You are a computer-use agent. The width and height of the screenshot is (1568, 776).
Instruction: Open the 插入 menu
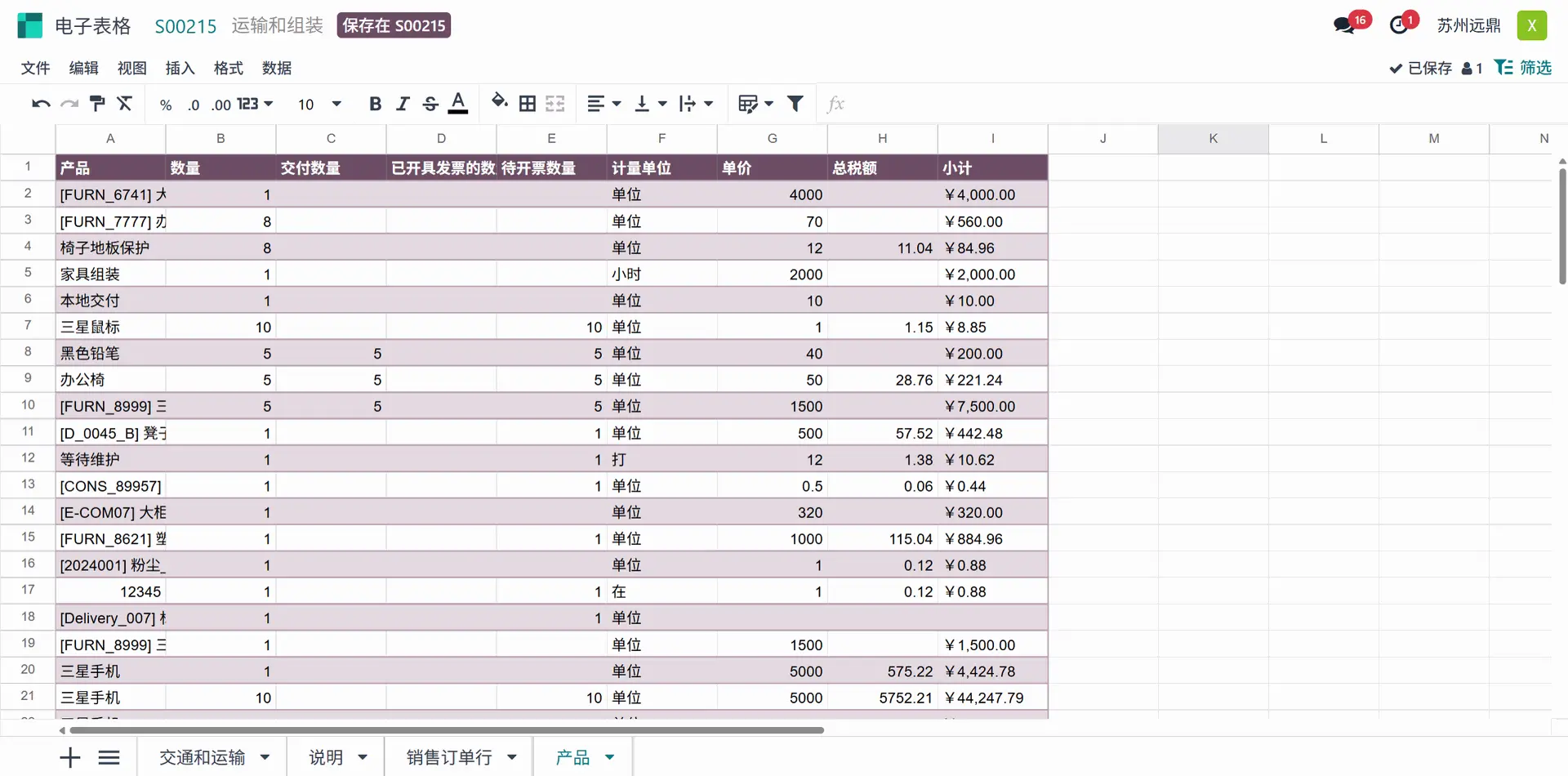tap(180, 68)
